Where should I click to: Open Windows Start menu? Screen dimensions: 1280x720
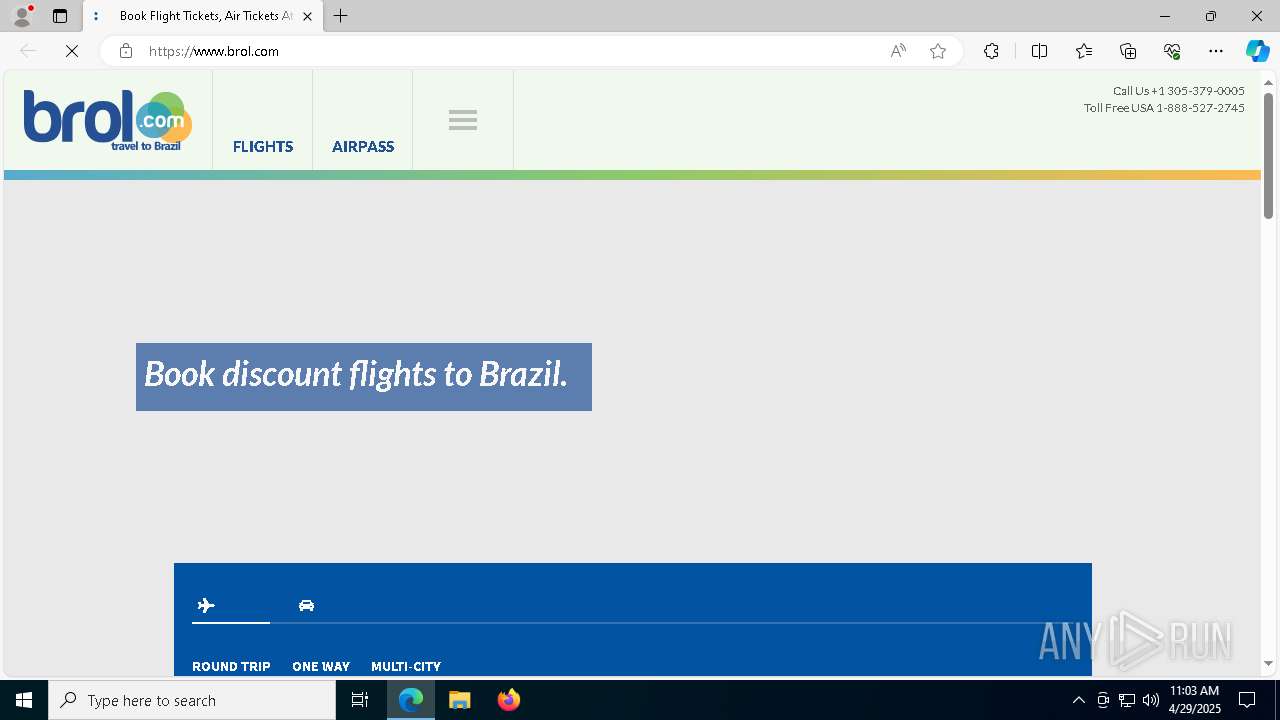click(x=24, y=700)
